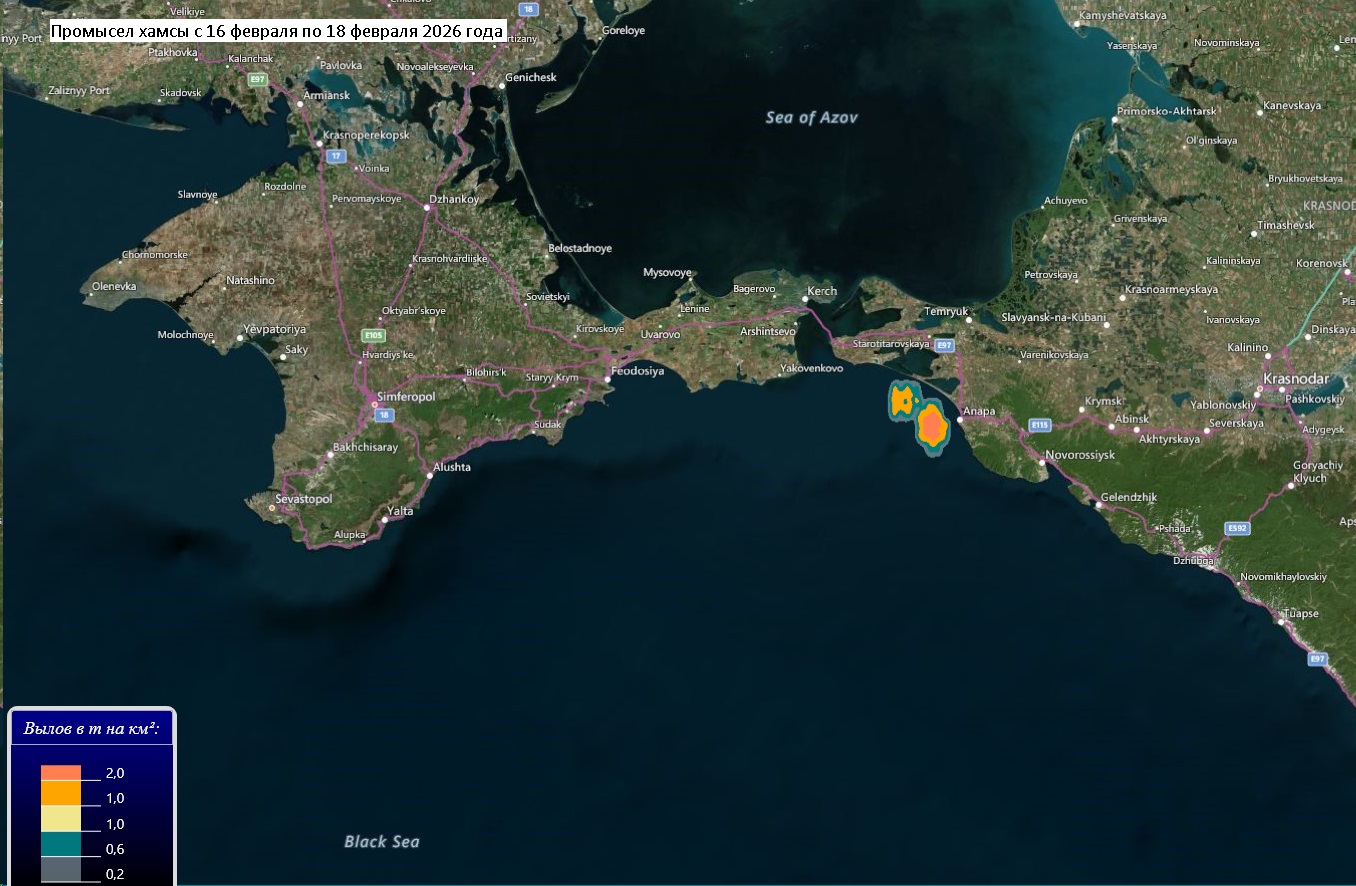Select the route 17 shield near Krasnoperekopsk

pos(337,156)
